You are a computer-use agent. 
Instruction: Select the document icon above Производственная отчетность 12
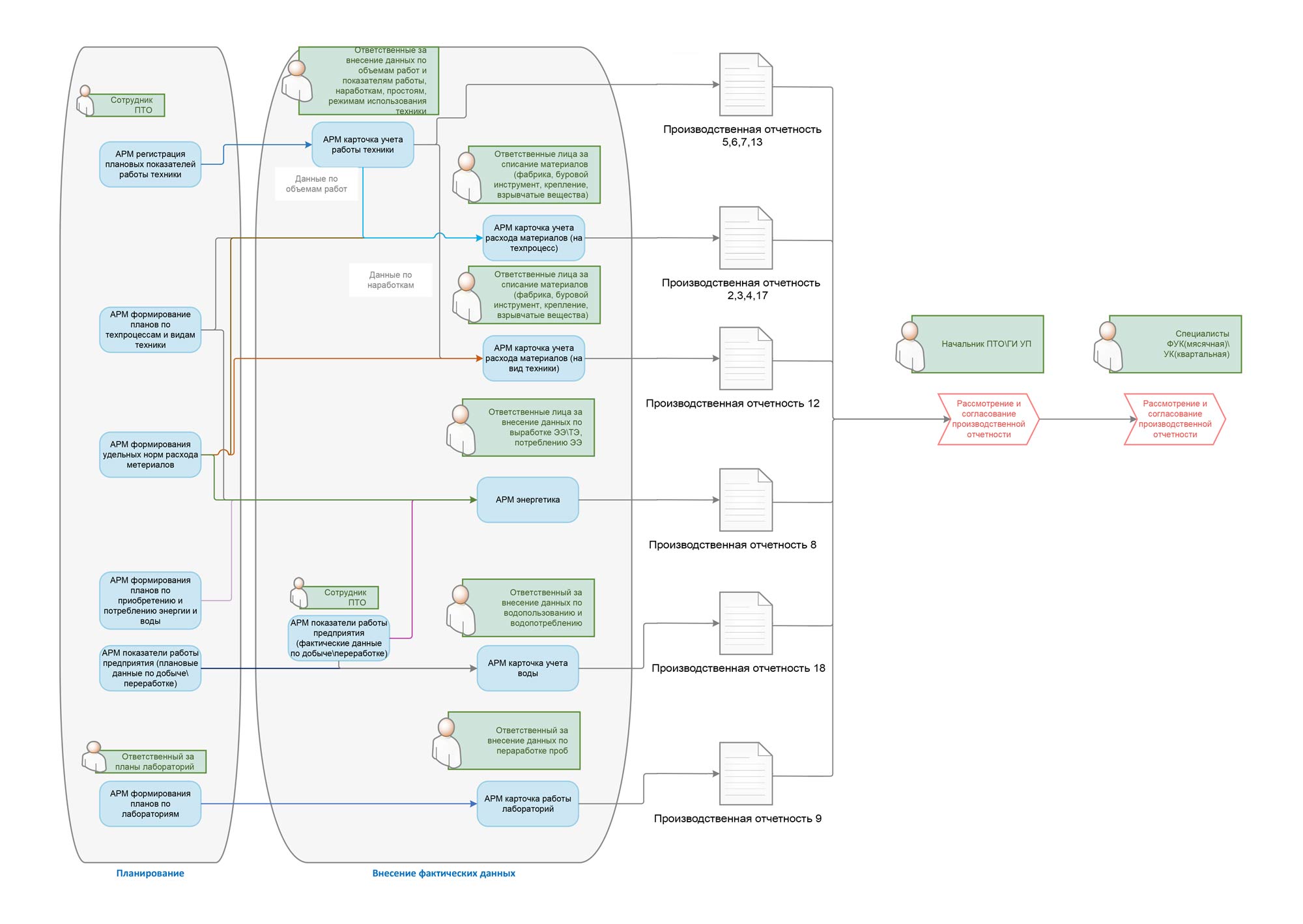[x=745, y=358]
